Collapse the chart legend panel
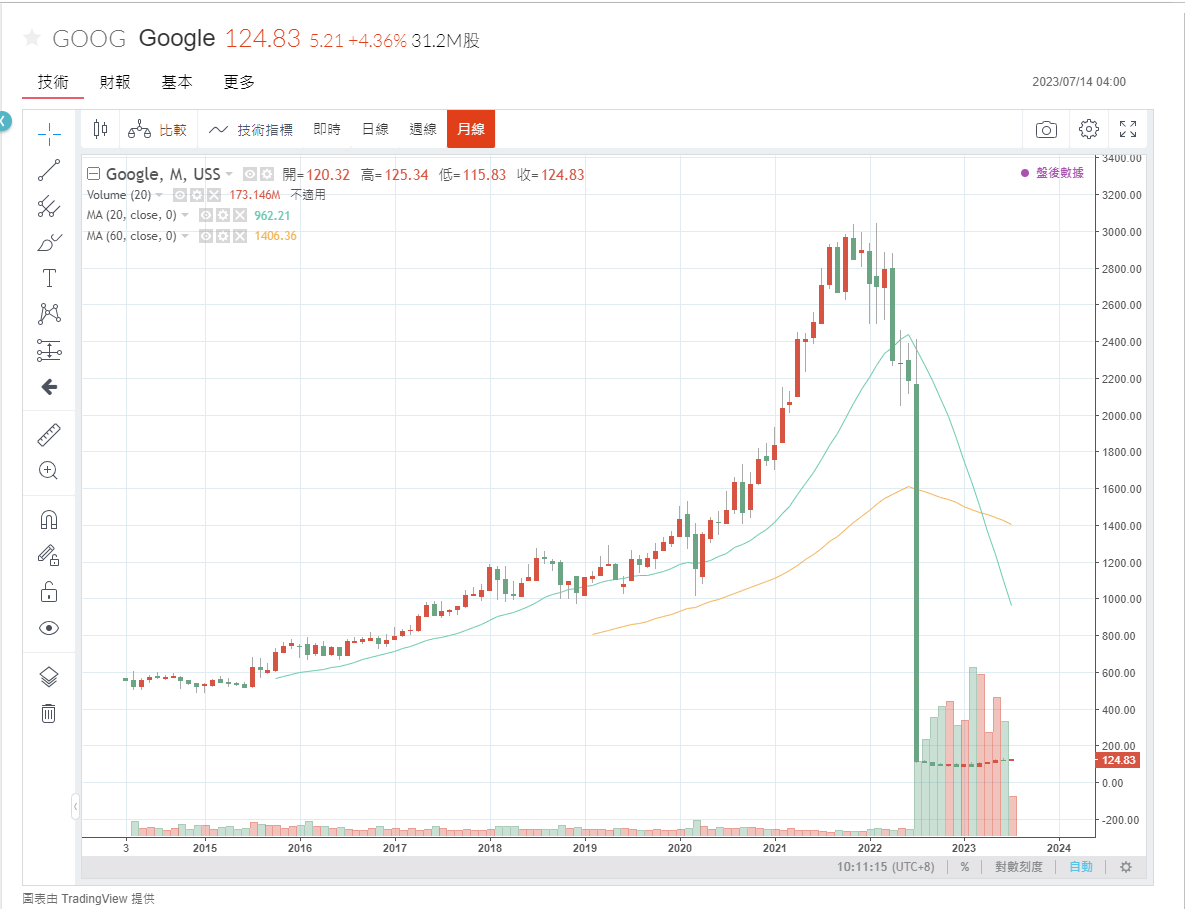Viewport: 1185px width, 909px height. coord(92,173)
